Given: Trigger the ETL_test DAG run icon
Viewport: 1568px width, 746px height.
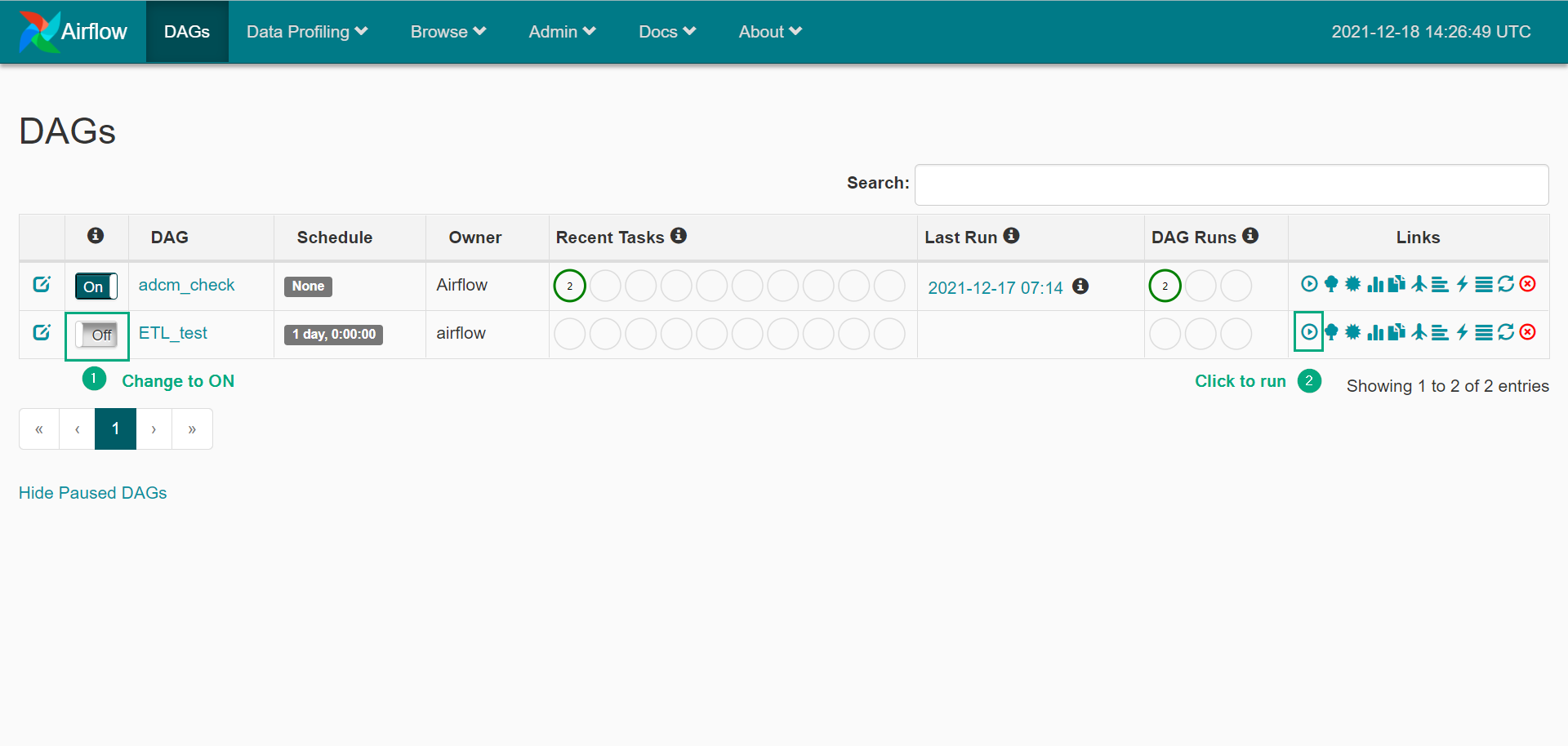Looking at the screenshot, I should tap(1308, 332).
